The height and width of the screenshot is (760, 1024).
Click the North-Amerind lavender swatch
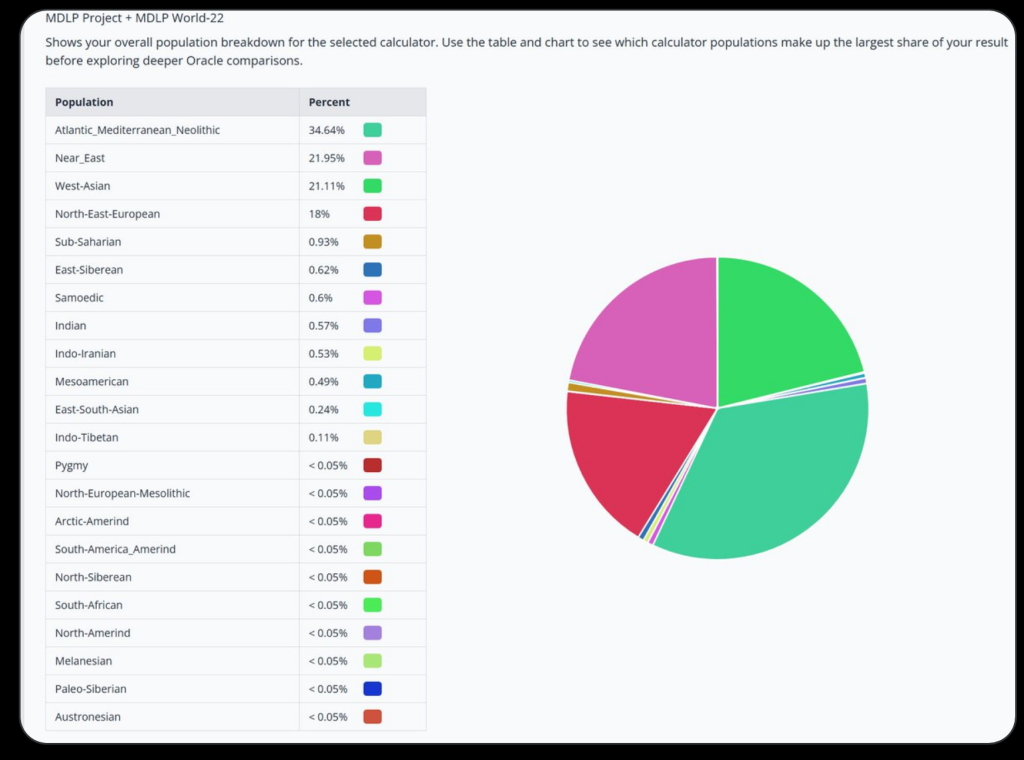pos(372,633)
